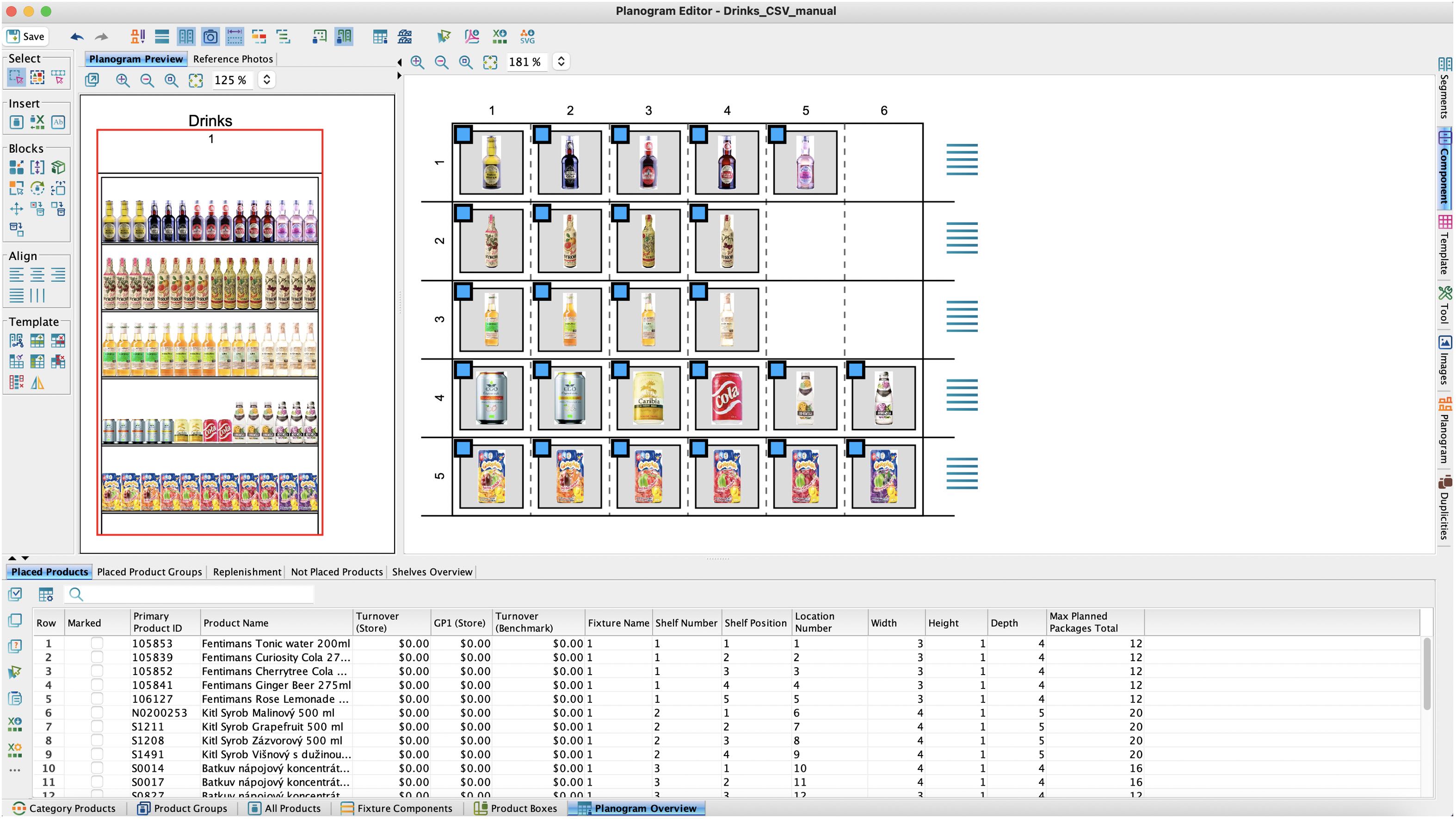
Task: Click the check-all icon above the table
Action: [15, 594]
